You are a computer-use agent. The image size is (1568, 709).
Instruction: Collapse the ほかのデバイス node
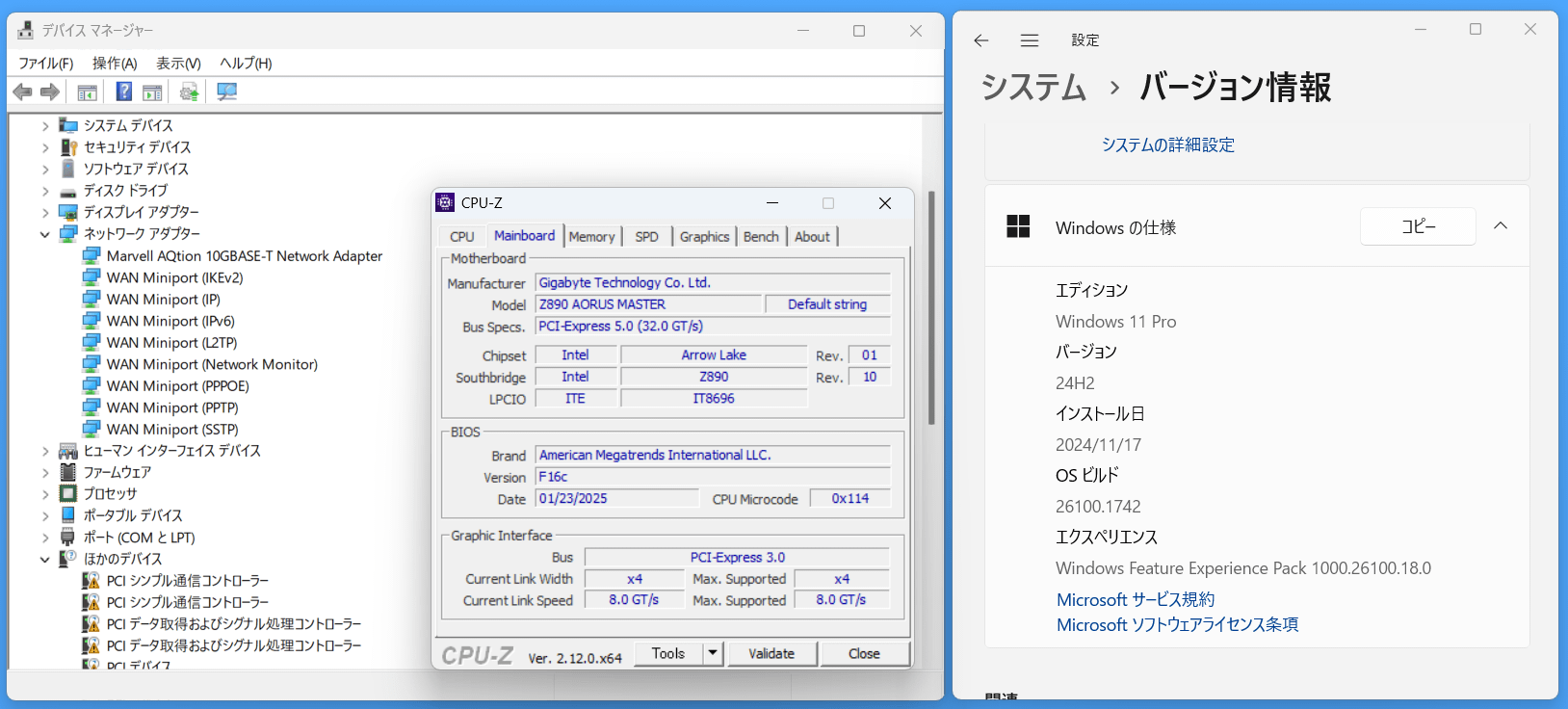[x=45, y=559]
